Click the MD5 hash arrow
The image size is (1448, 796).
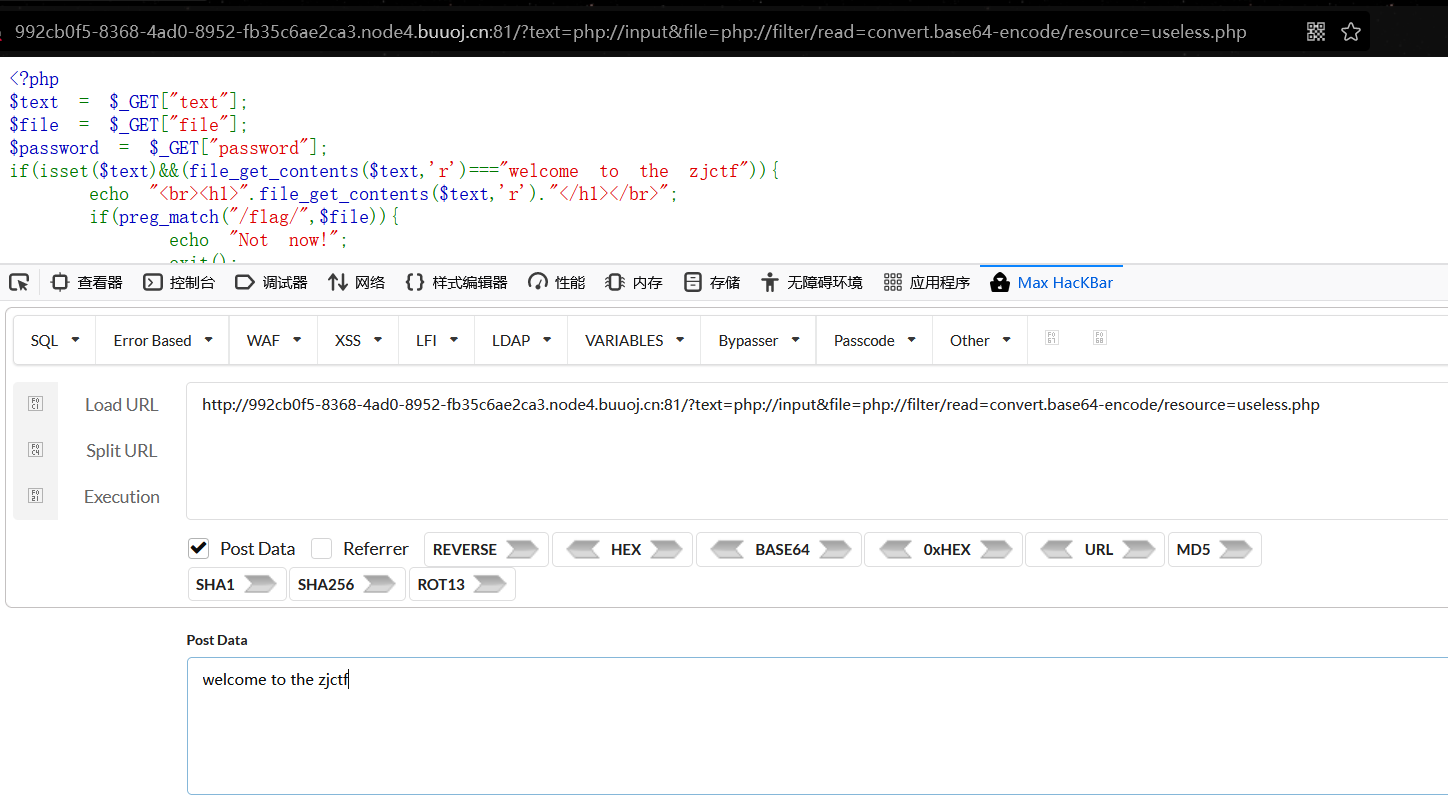point(1235,549)
